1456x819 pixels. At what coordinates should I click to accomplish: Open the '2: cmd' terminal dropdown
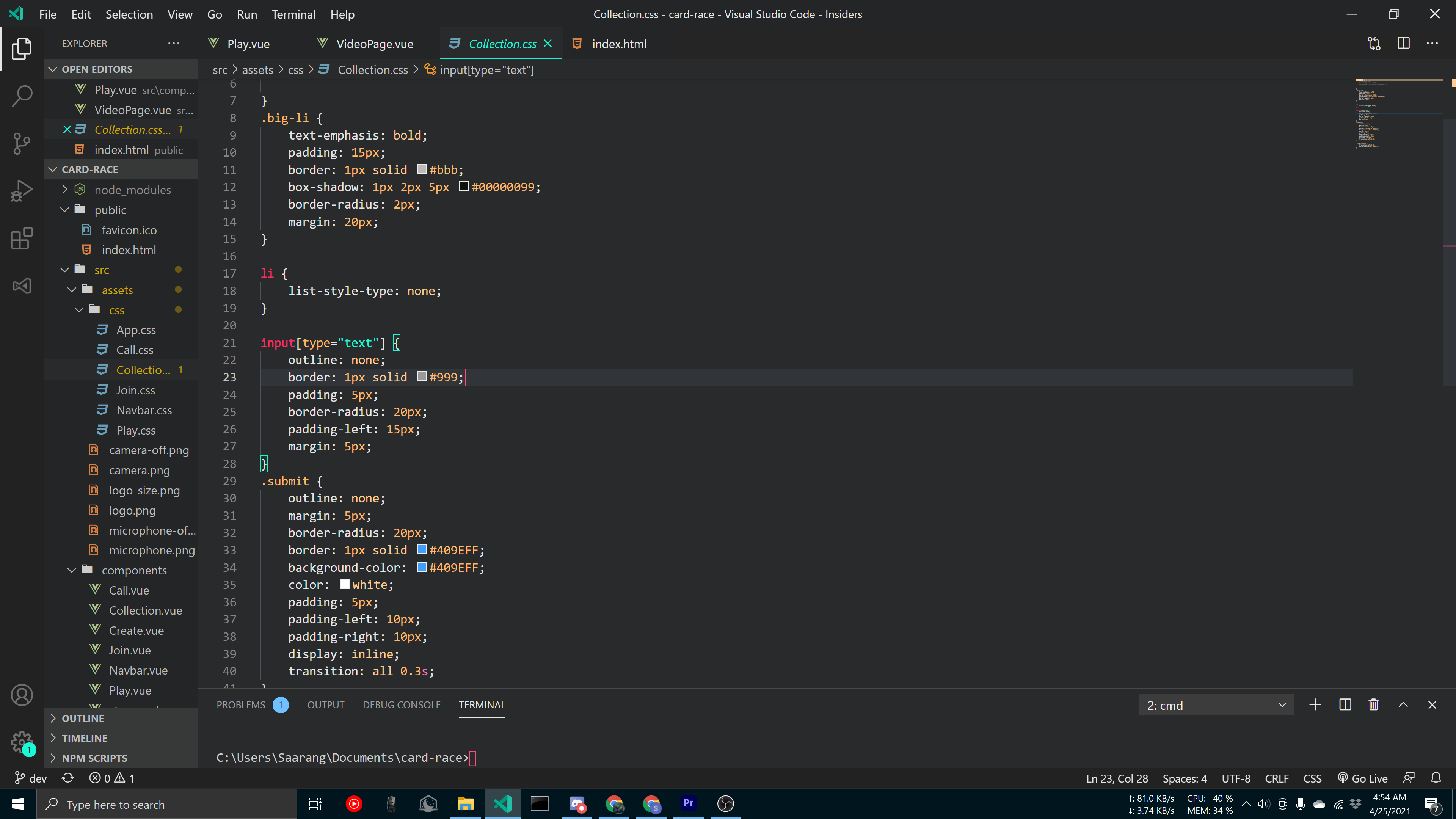(1216, 705)
